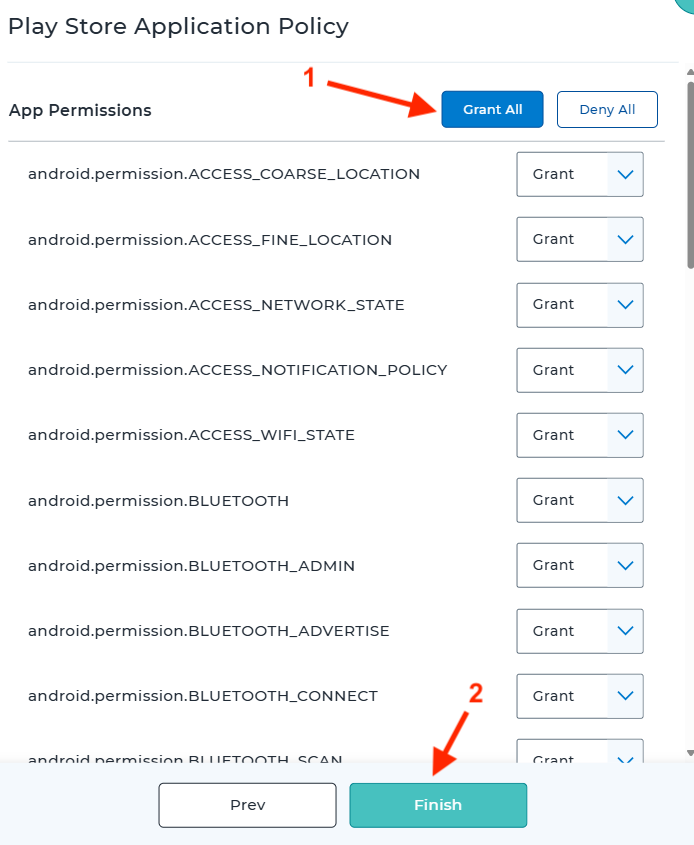This screenshot has width=694, height=845.
Task: Expand the ACCESS_FINE_LOCATION chevron arrow
Action: coord(626,240)
